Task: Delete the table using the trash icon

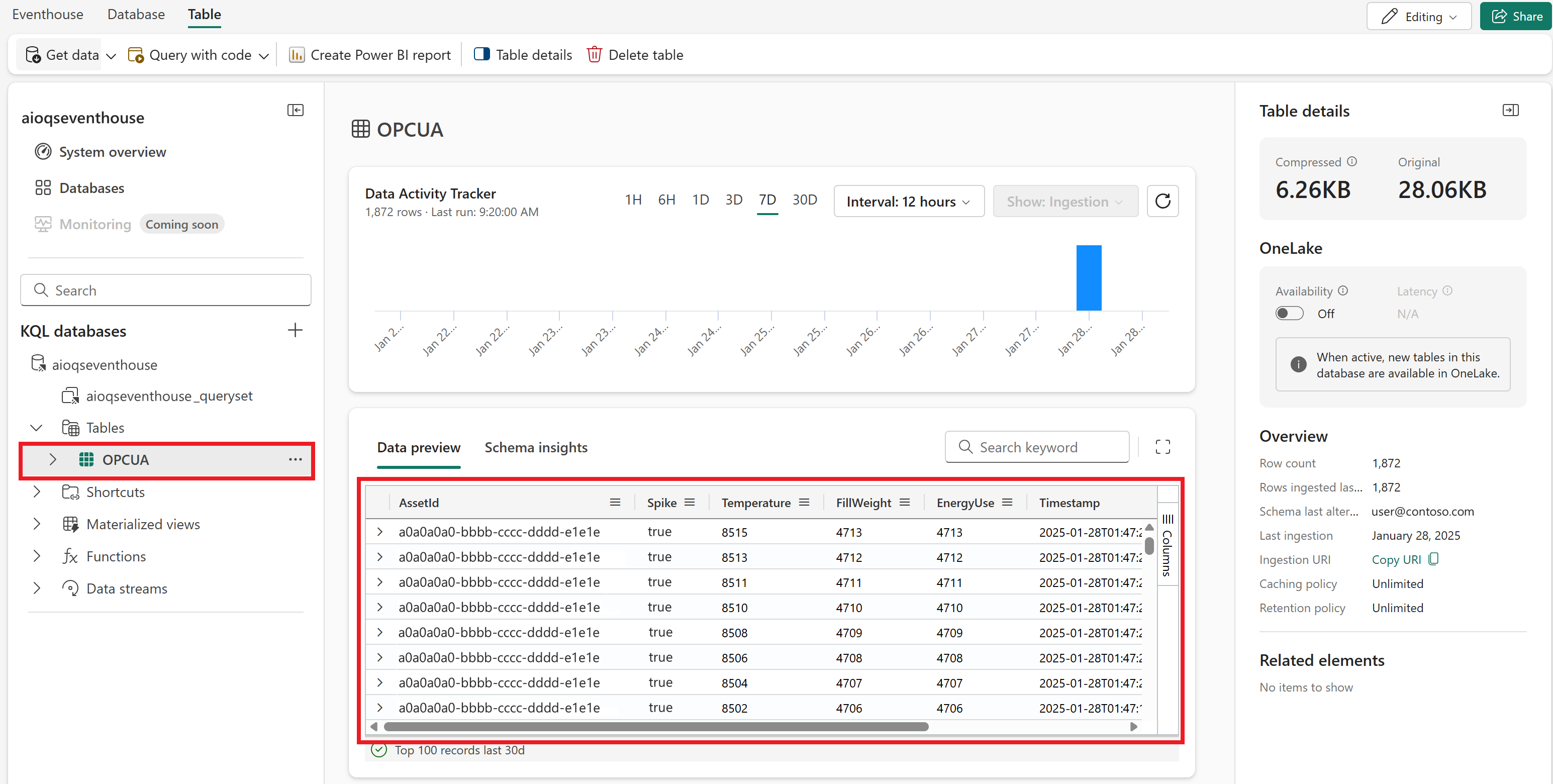Action: (x=595, y=54)
